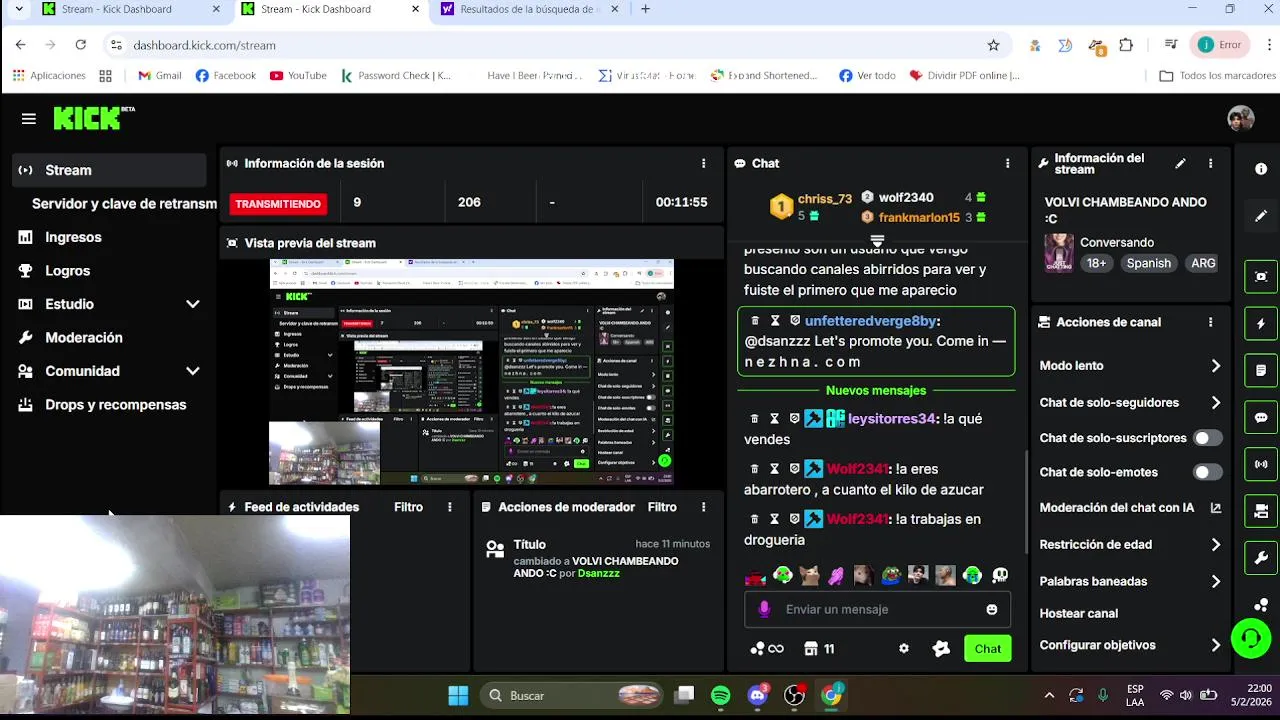Screen dimensions: 1280x720
Task: Click the Enviar un mensaje input field
Action: 877,609
